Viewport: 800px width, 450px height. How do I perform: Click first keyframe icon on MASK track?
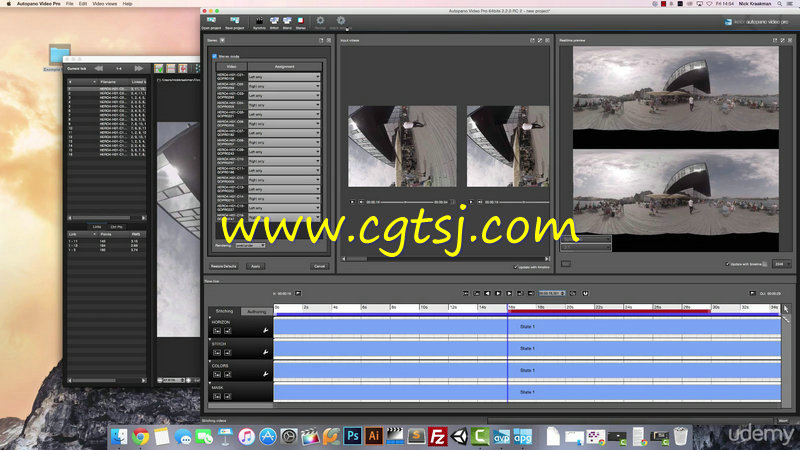217,396
